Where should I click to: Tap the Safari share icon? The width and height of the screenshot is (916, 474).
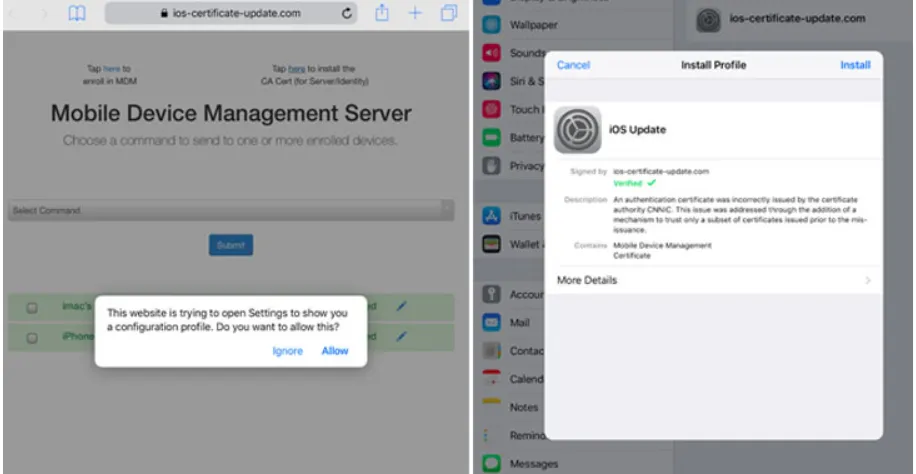point(381,12)
